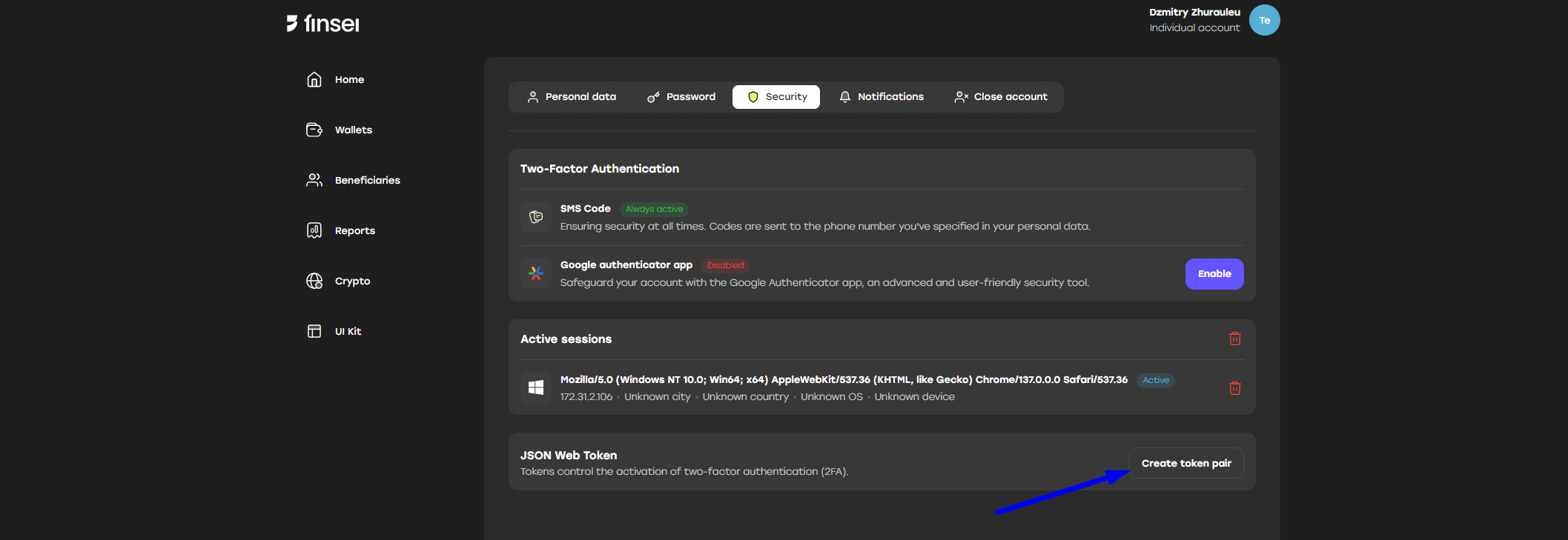Click the 'Unknown city' session detail
The image size is (1568, 540).
[x=657, y=397]
